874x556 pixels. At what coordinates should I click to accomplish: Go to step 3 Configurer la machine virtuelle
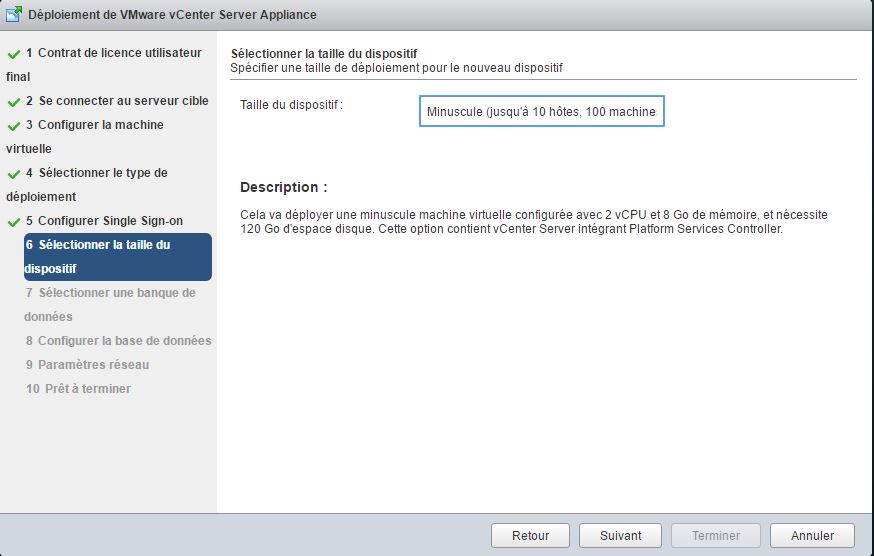click(85, 137)
